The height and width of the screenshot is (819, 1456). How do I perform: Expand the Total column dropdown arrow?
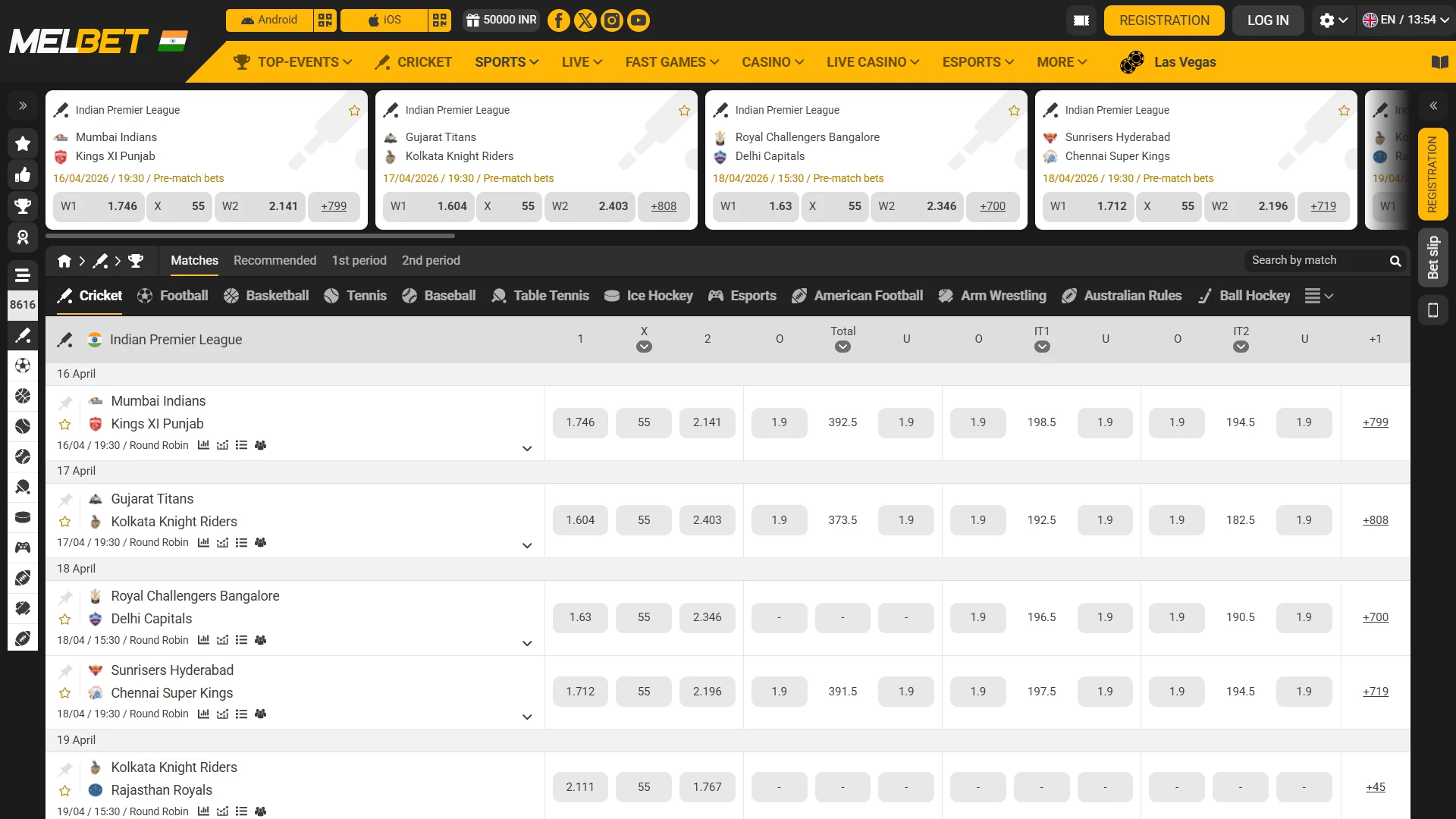click(843, 347)
